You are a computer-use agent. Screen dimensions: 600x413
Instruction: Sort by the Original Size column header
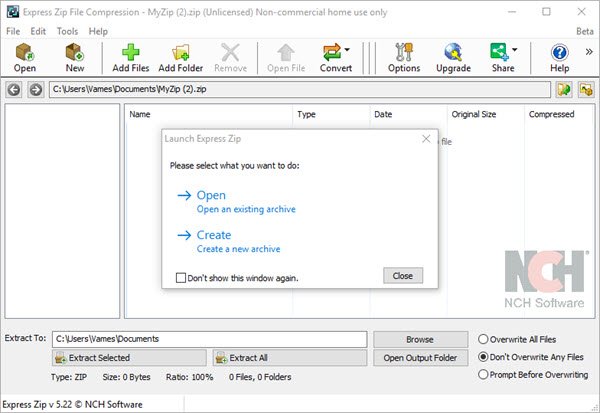click(x=474, y=114)
